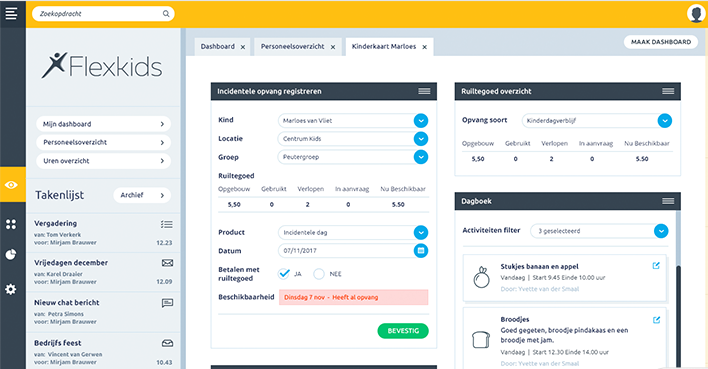
Task: Click the Dagboek panel vertical scrollbar
Action: tap(678, 316)
